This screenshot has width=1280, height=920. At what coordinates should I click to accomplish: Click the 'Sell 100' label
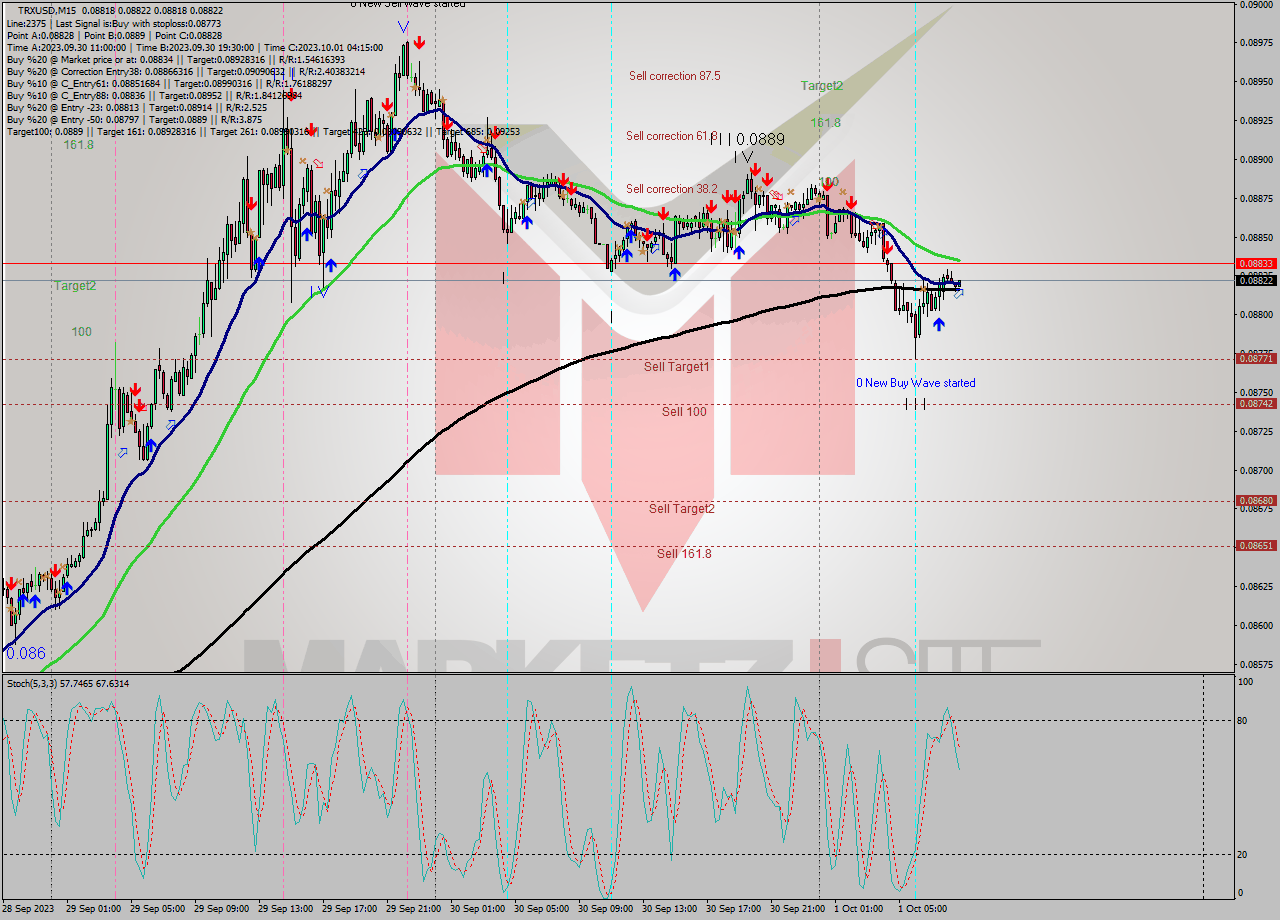click(x=684, y=412)
